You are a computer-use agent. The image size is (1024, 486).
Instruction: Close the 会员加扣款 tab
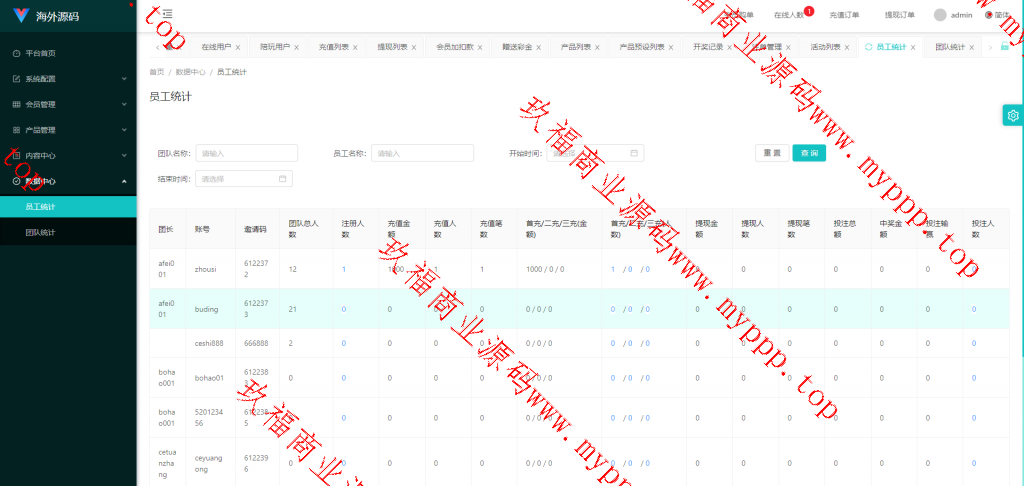coord(480,48)
